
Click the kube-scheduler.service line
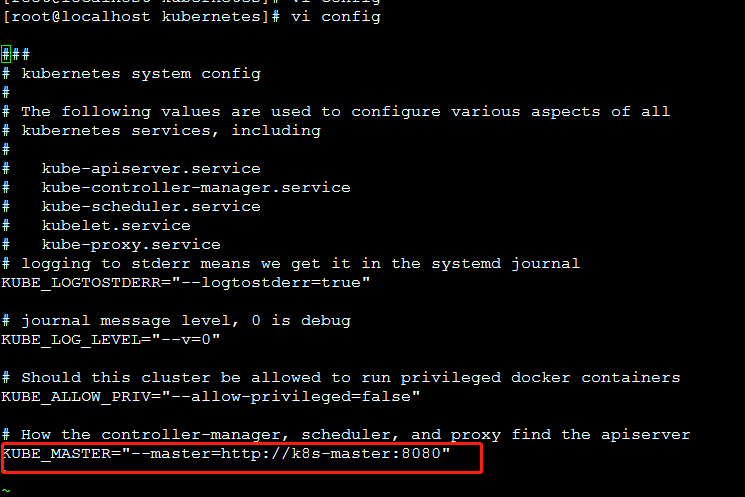150,206
